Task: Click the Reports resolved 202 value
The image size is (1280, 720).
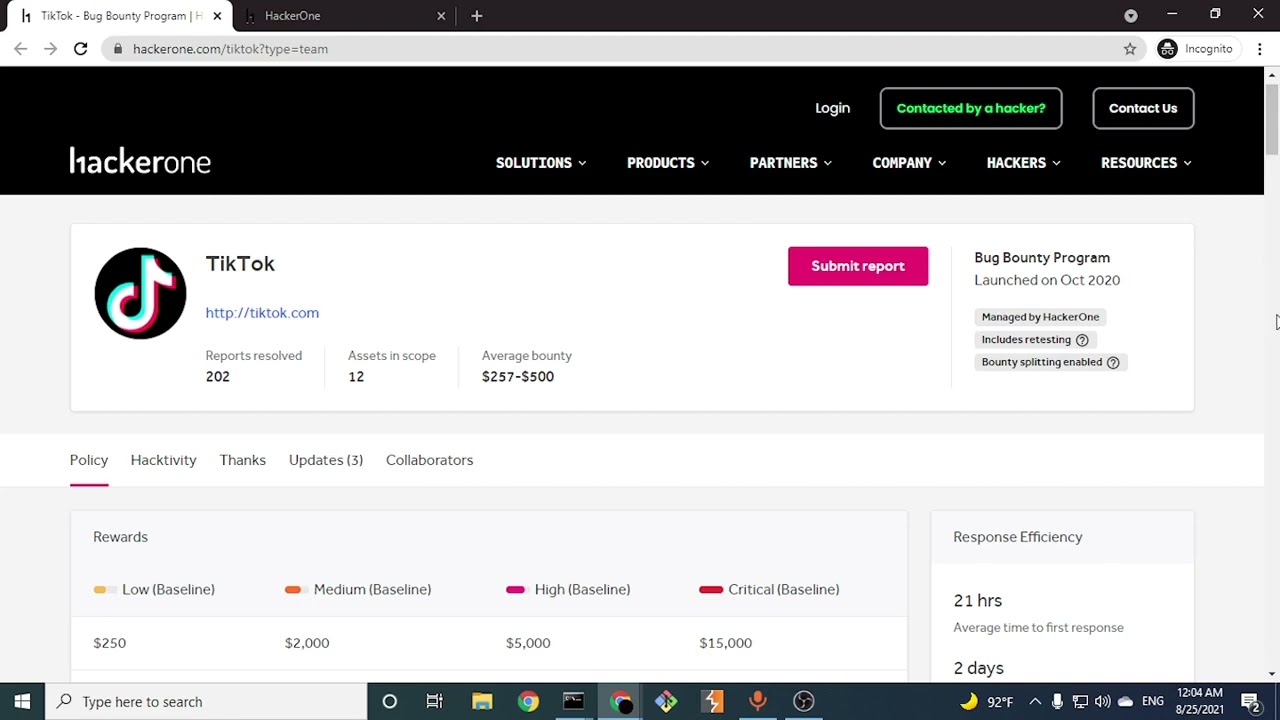Action: point(217,377)
